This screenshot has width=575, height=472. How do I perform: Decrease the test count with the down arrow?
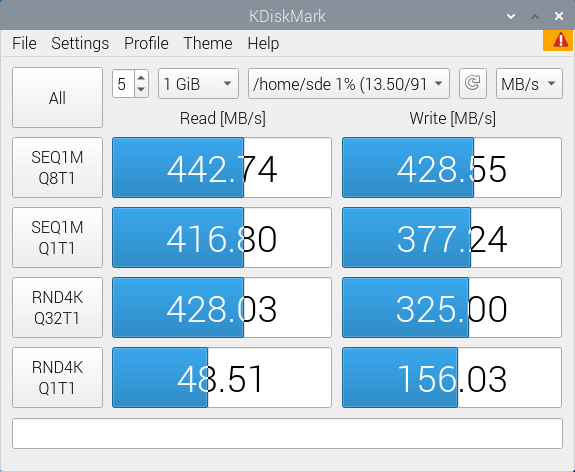141,90
